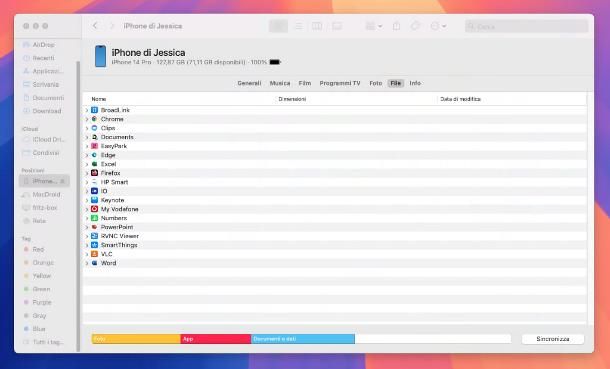The height and width of the screenshot is (369, 610).
Task: Sort by the Nome column header
Action: [x=99, y=99]
